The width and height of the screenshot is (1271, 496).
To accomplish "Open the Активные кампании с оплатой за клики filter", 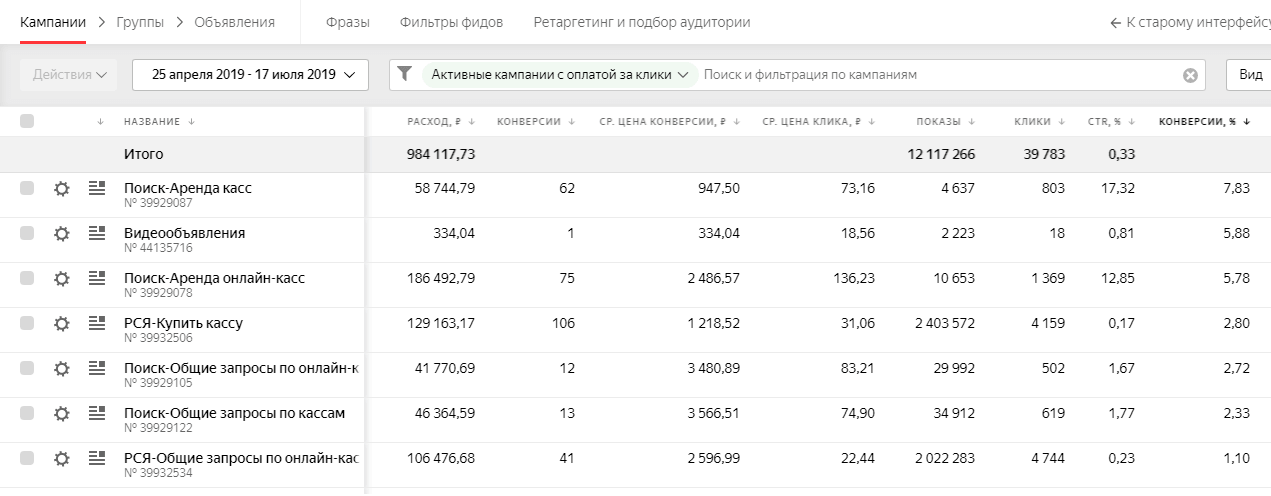I will pyautogui.click(x=559, y=74).
